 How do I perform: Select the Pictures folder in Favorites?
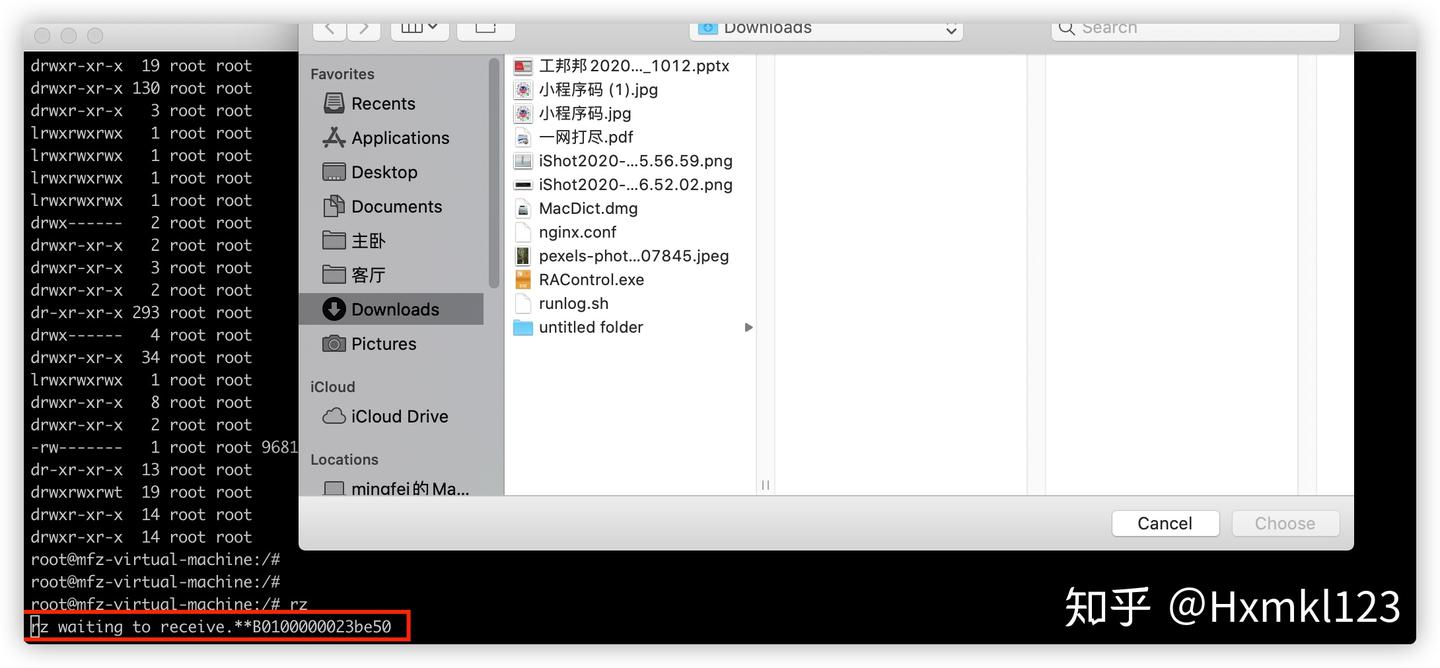click(384, 343)
